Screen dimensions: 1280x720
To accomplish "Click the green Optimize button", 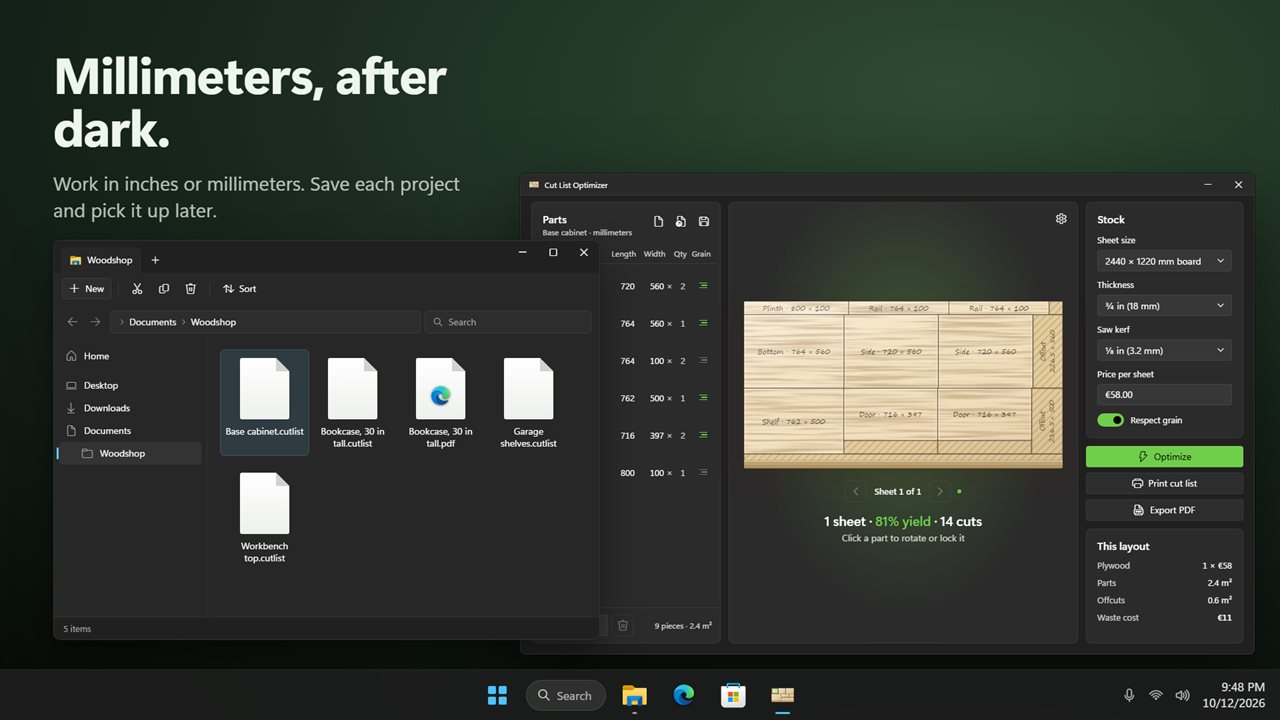I will pos(1164,457).
